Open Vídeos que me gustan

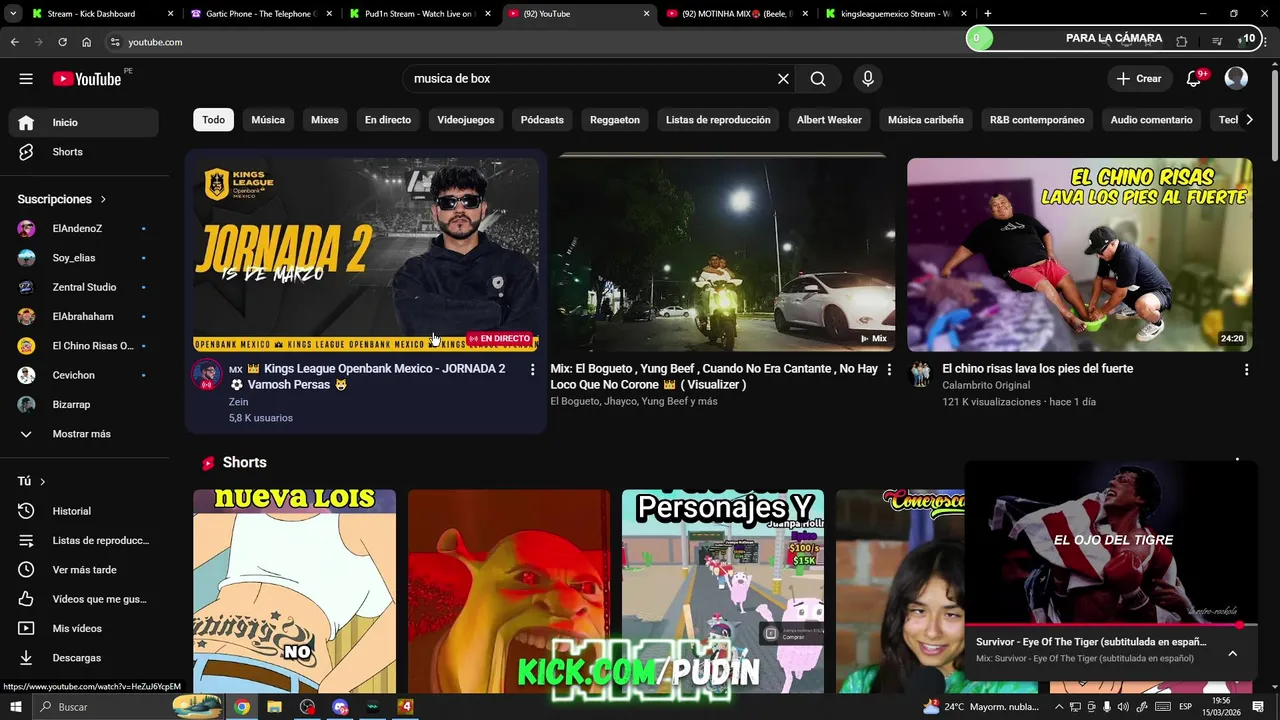84,599
